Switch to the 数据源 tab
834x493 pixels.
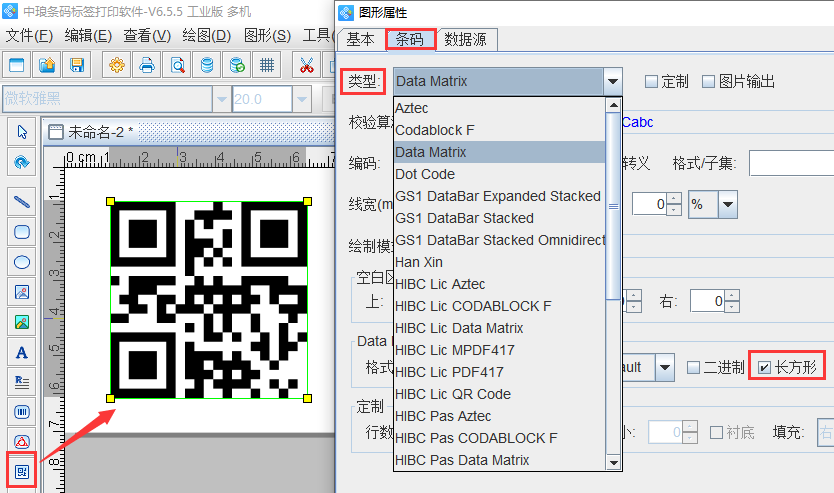(x=466, y=39)
